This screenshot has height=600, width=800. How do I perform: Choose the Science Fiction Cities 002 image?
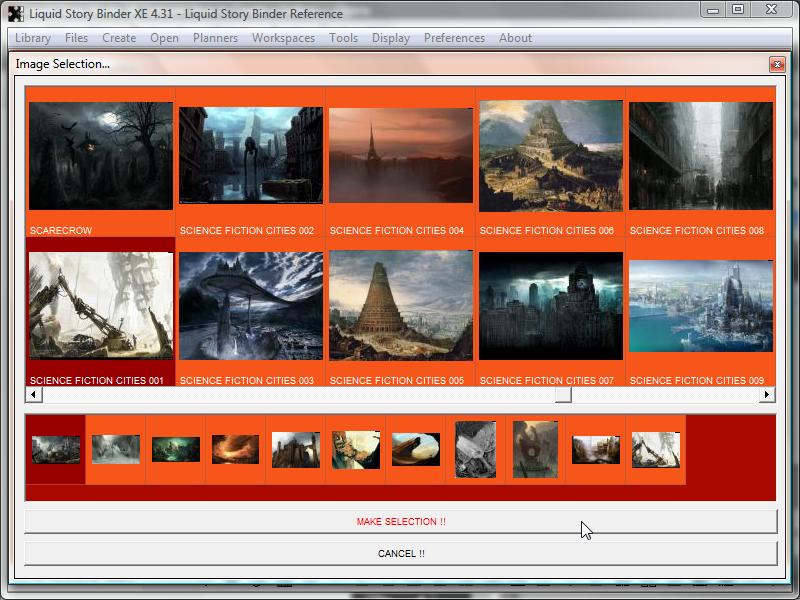click(250, 156)
